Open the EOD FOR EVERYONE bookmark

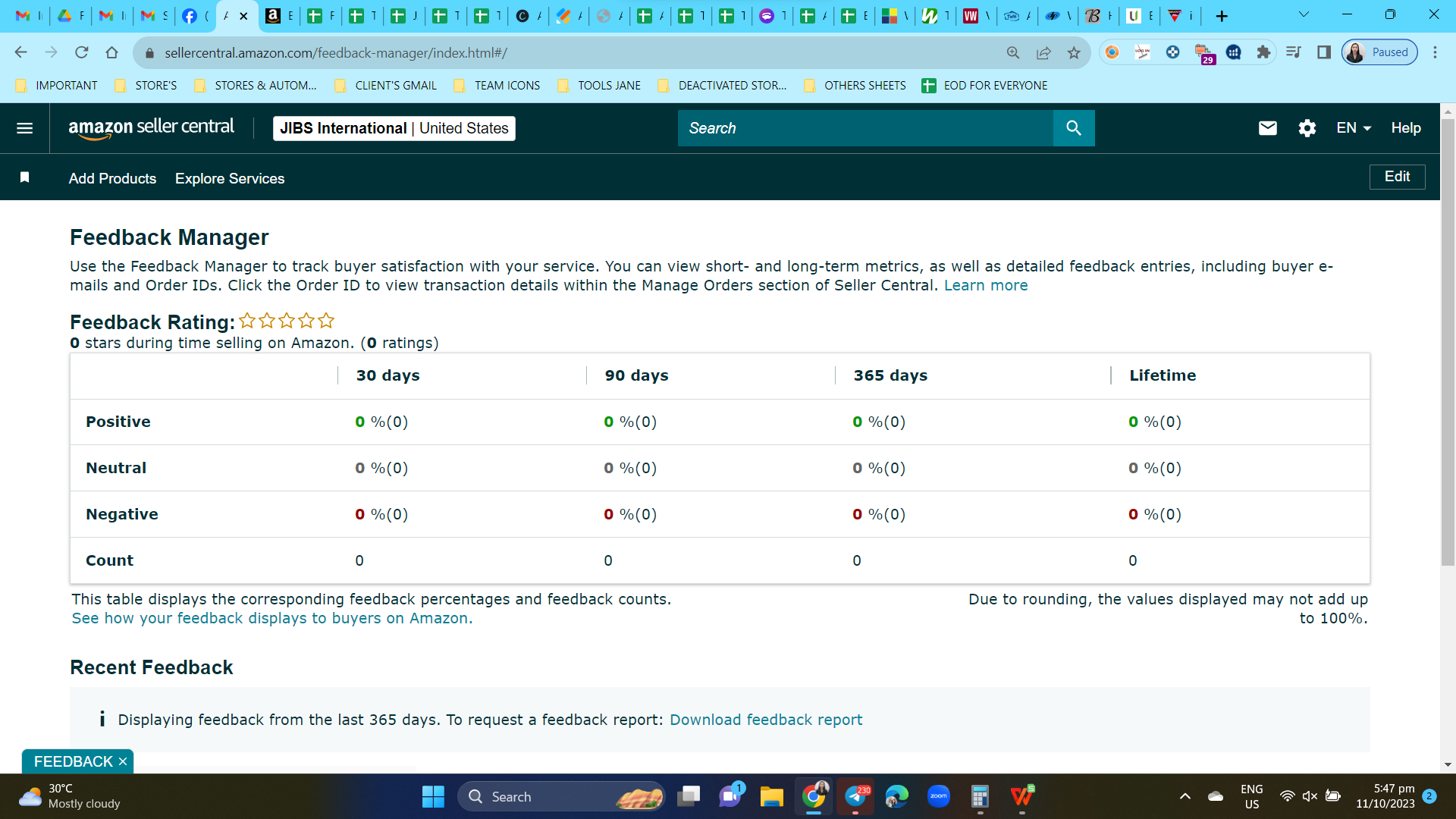(984, 86)
